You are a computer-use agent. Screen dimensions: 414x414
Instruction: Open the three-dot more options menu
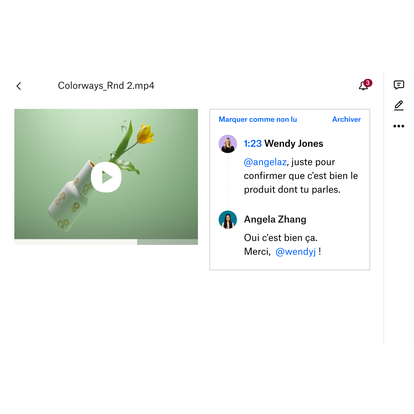(x=399, y=126)
